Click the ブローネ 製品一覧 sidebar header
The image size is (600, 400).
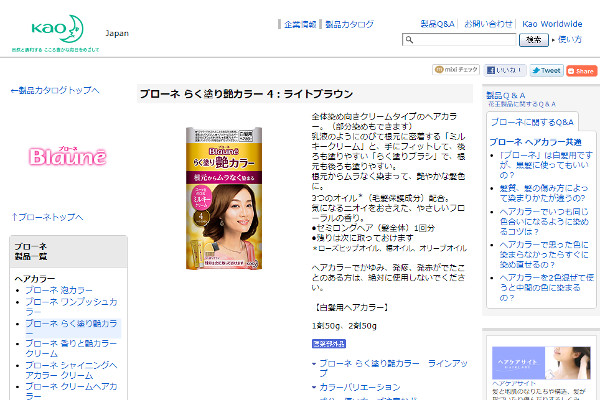click(x=68, y=251)
